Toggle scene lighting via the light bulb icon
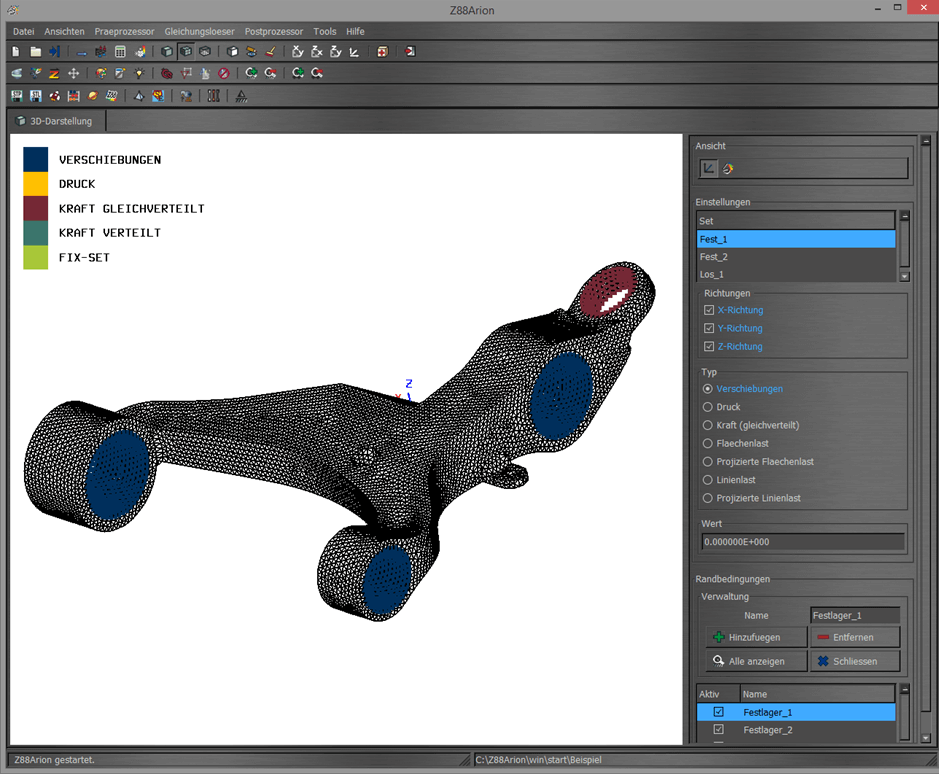This screenshot has height=774, width=939. click(140, 73)
